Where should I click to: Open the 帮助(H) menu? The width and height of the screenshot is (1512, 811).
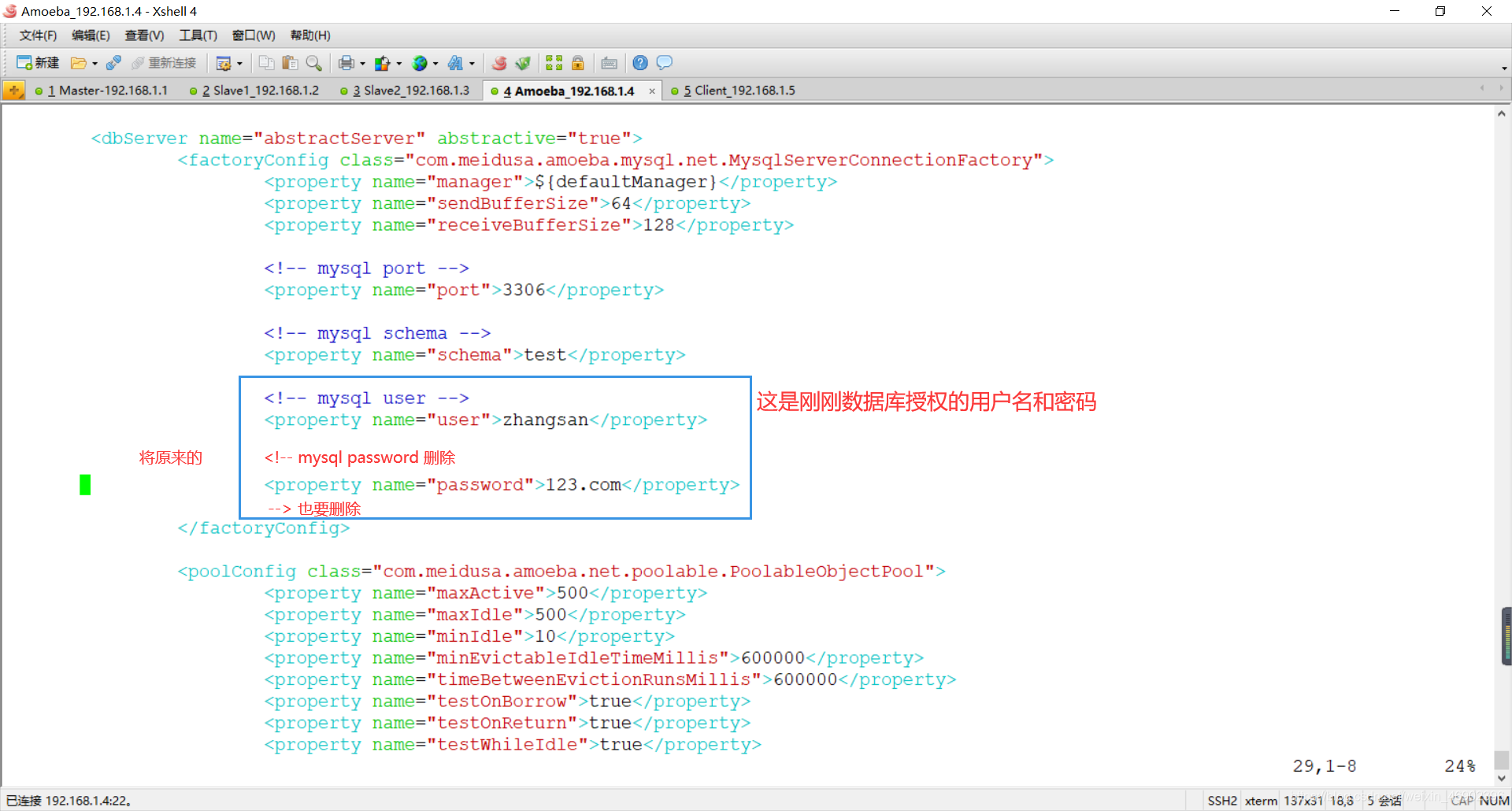point(310,35)
